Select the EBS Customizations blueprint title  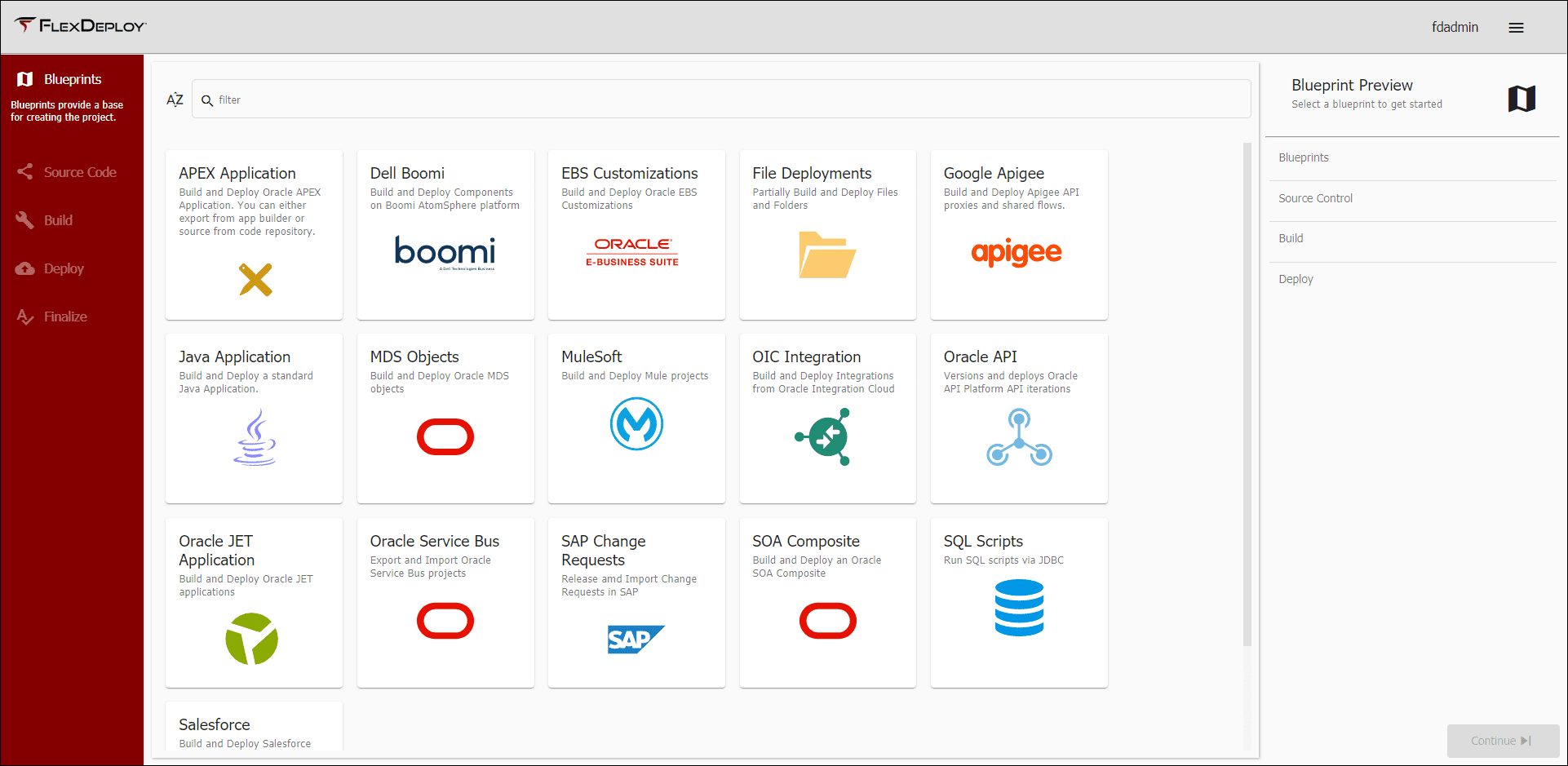click(x=630, y=173)
